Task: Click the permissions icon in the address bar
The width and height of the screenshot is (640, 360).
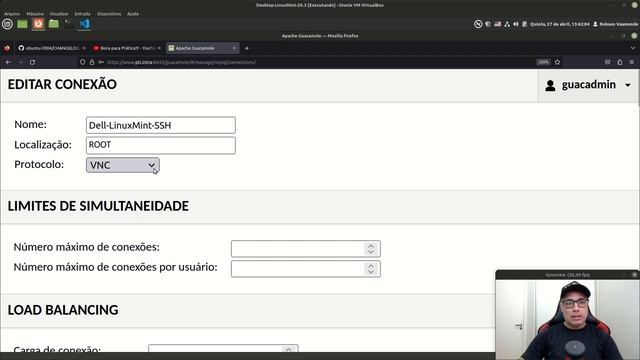Action: [101, 62]
